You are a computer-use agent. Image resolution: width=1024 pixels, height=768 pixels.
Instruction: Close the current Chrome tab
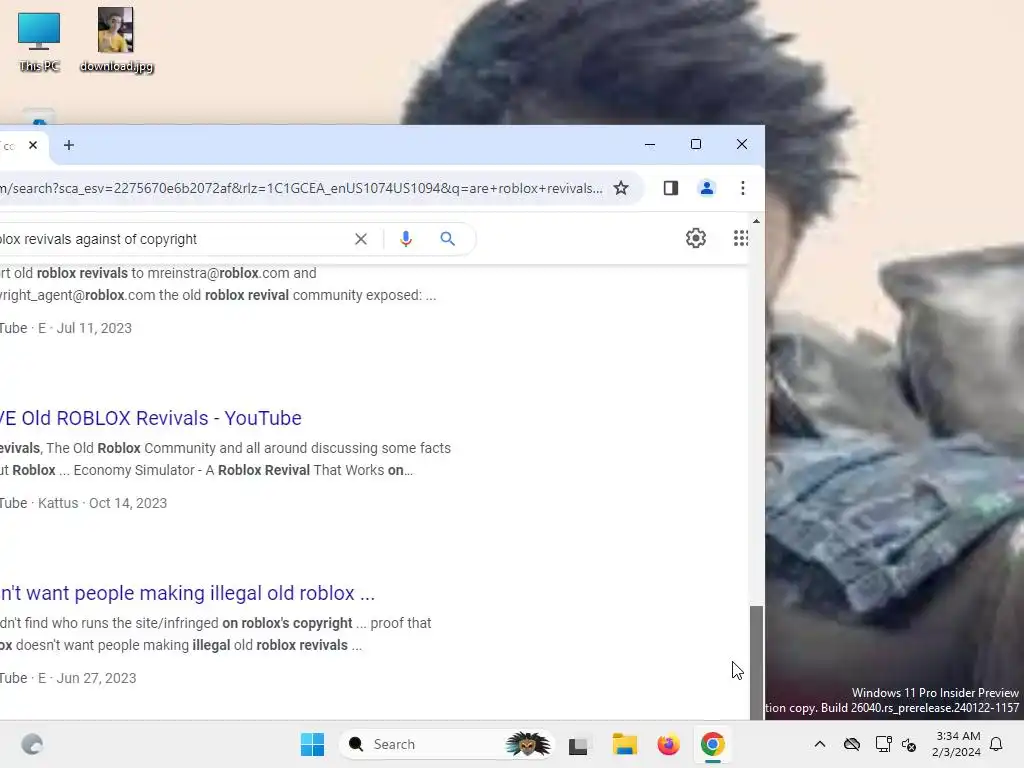33,145
